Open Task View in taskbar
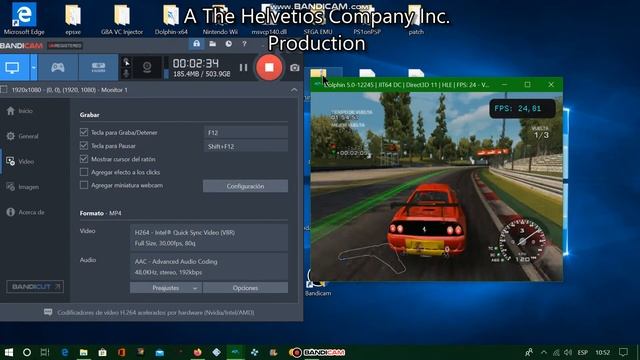 [x=45, y=352]
